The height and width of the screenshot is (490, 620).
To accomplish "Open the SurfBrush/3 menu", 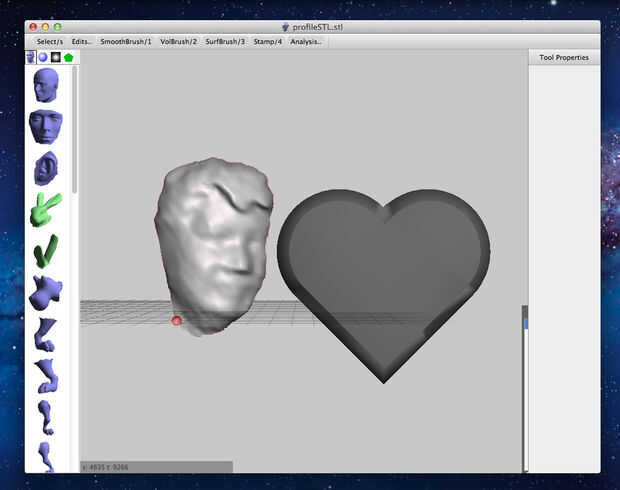I will pos(225,42).
